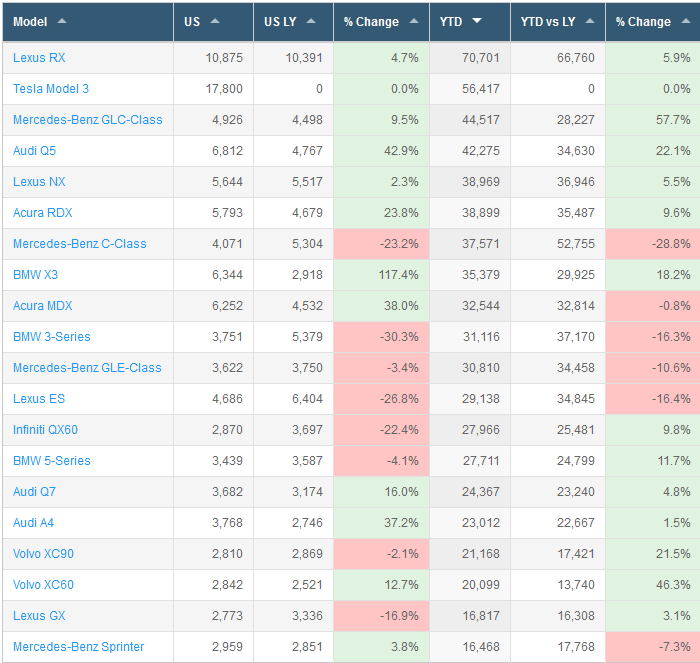The height and width of the screenshot is (663, 700).
Task: Select the 52,755 YTD vs LY cell
Action: point(558,244)
